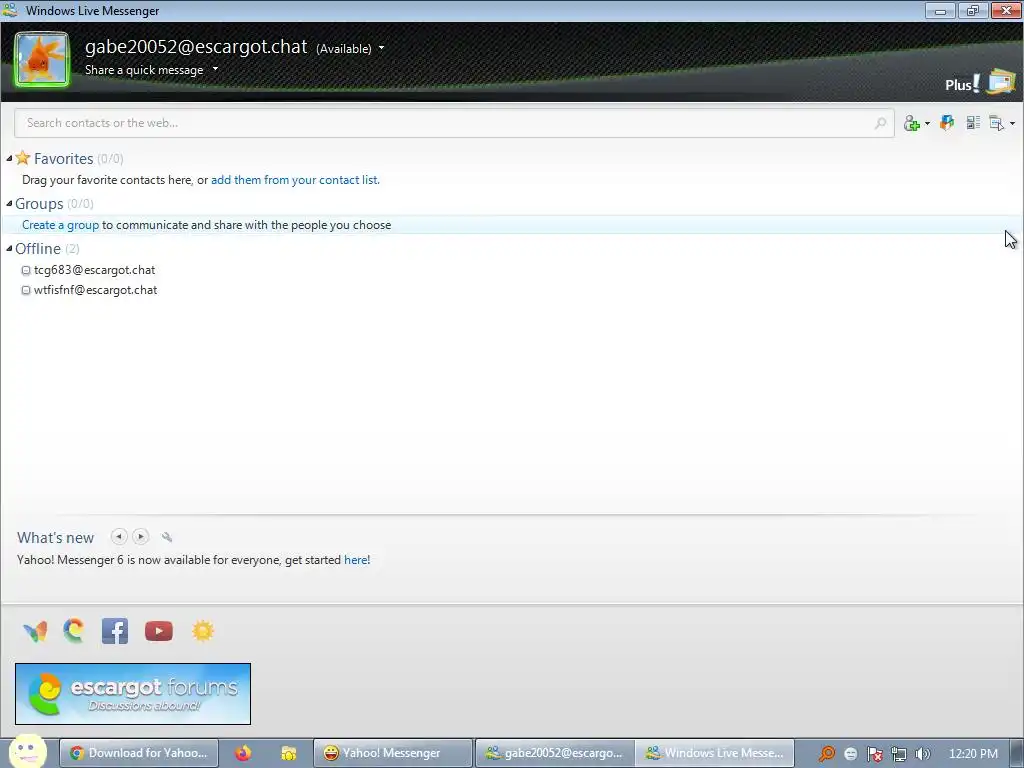Click the 12:20 PM clock

(x=973, y=754)
